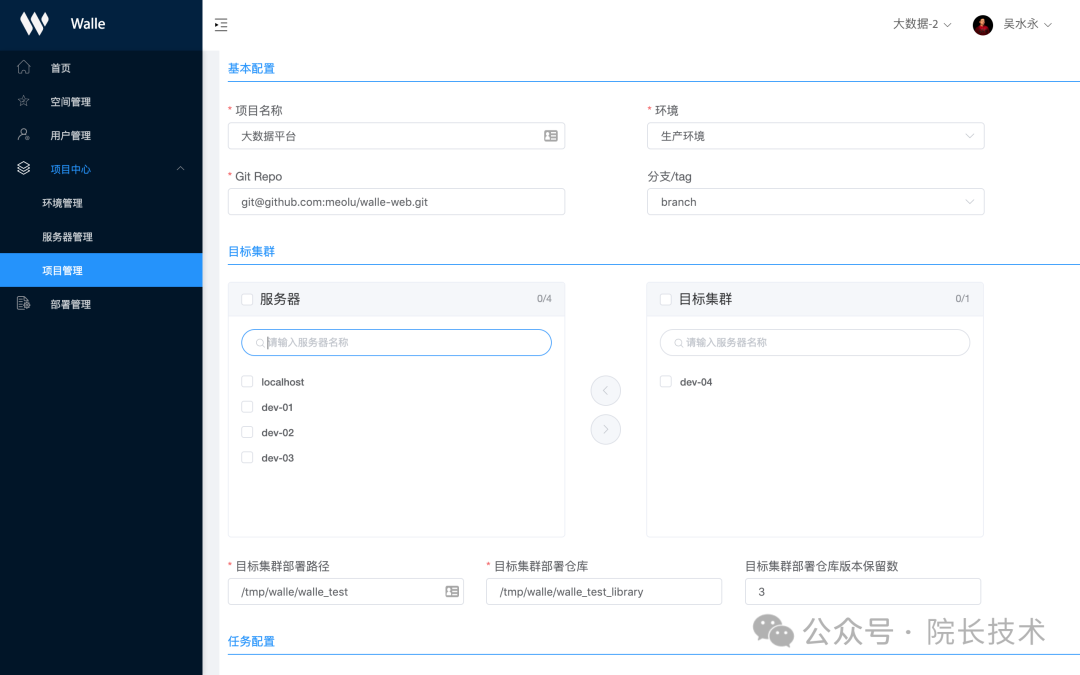Focus the 服务器 search input
The image size is (1080, 675).
click(396, 342)
